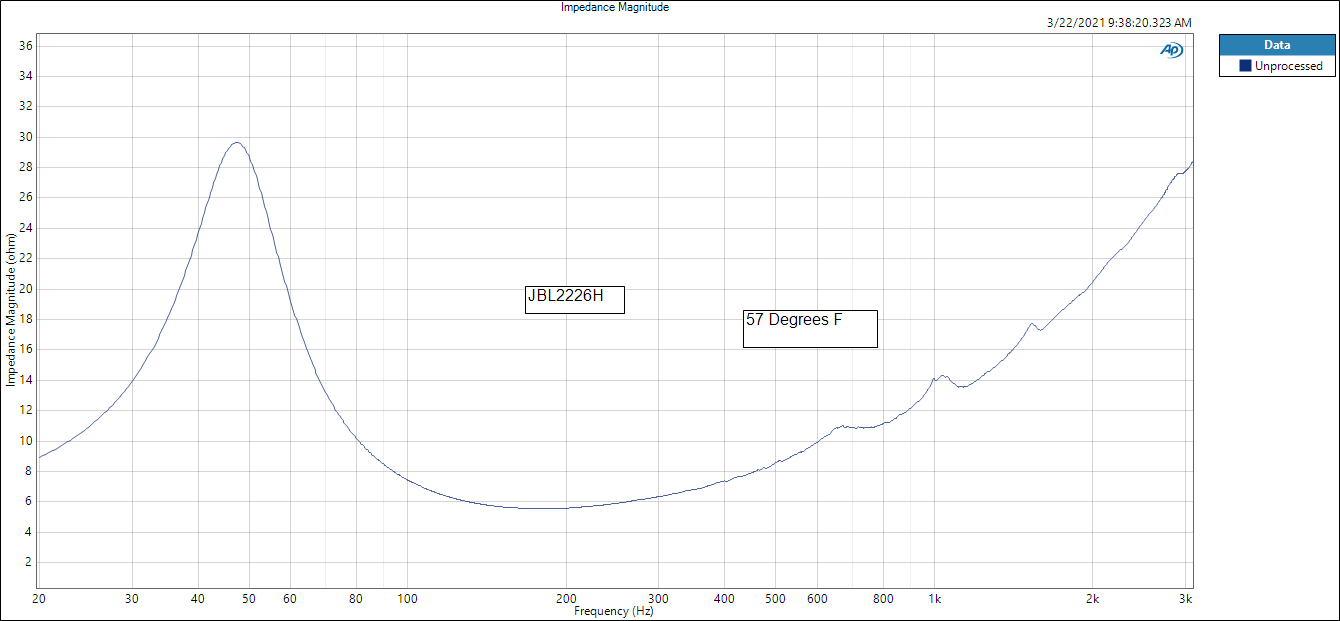Viewport: 1340px width, 621px height.
Task: Select the Unprocessed legend entry
Action: (x=1277, y=66)
